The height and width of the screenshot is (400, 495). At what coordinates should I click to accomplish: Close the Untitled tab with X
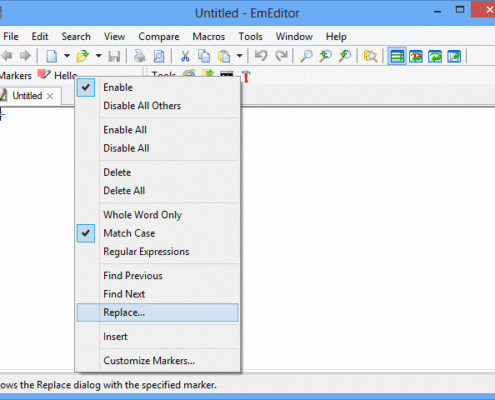click(x=50, y=96)
